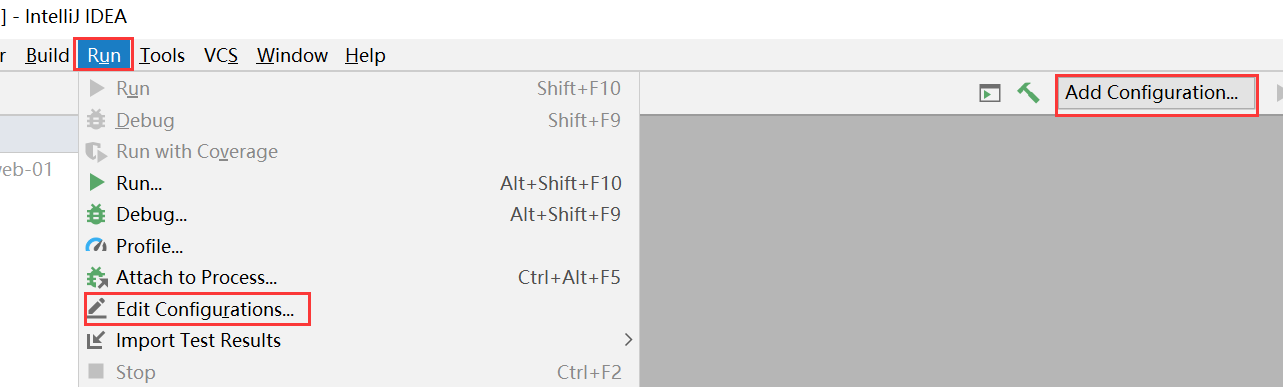
Task: Click the green bug icon for Debug...
Action: pyautogui.click(x=96, y=214)
